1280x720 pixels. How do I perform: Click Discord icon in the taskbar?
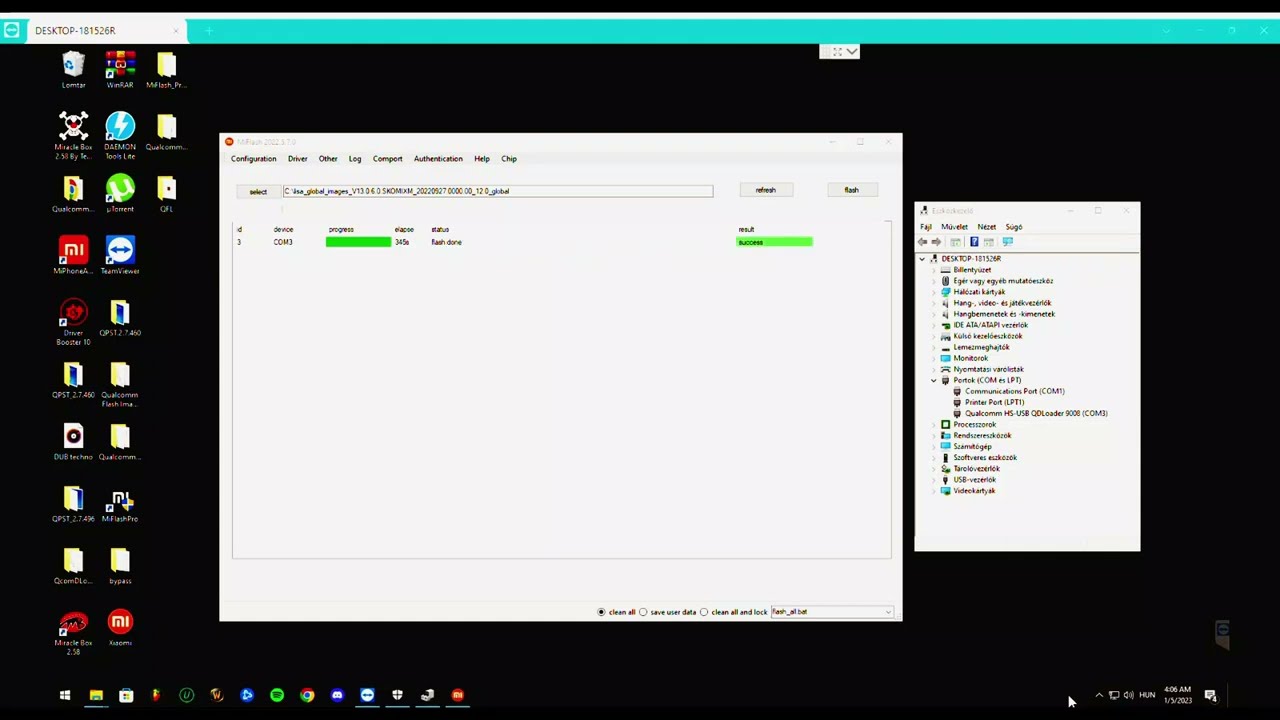[x=337, y=695]
